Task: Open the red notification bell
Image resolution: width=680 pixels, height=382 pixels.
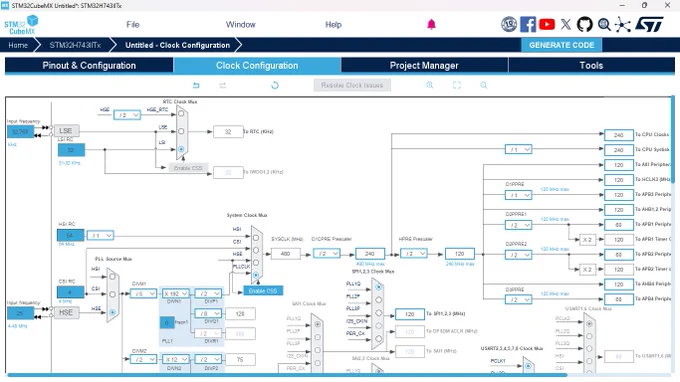Action: (x=431, y=24)
